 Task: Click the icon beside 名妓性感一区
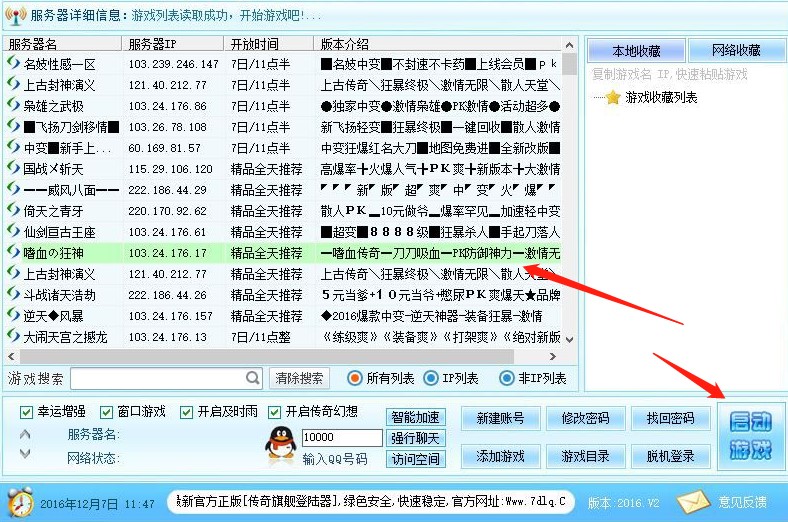click(13, 63)
